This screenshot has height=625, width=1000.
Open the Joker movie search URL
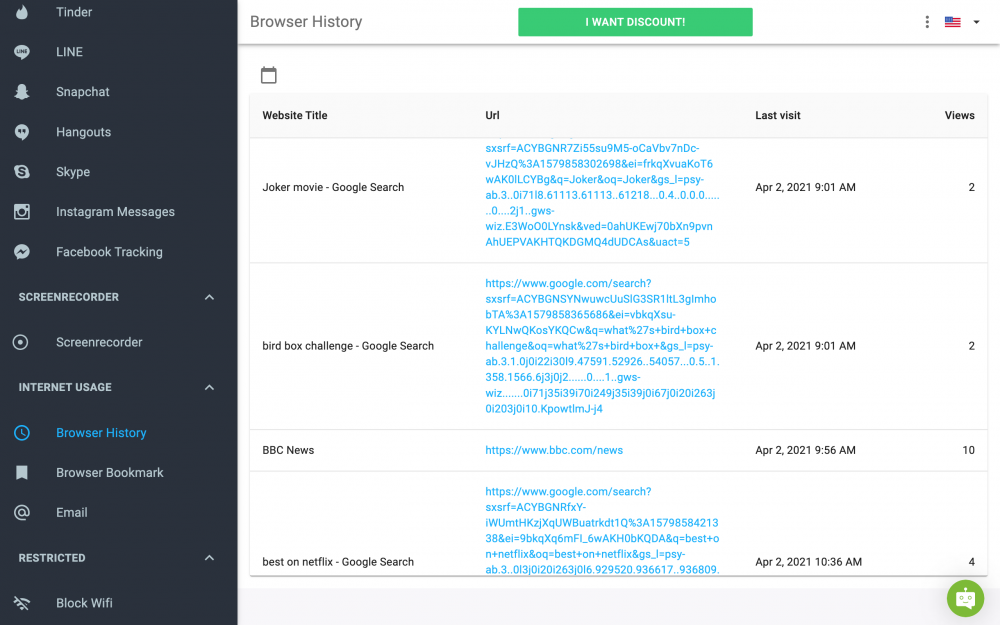(602, 195)
